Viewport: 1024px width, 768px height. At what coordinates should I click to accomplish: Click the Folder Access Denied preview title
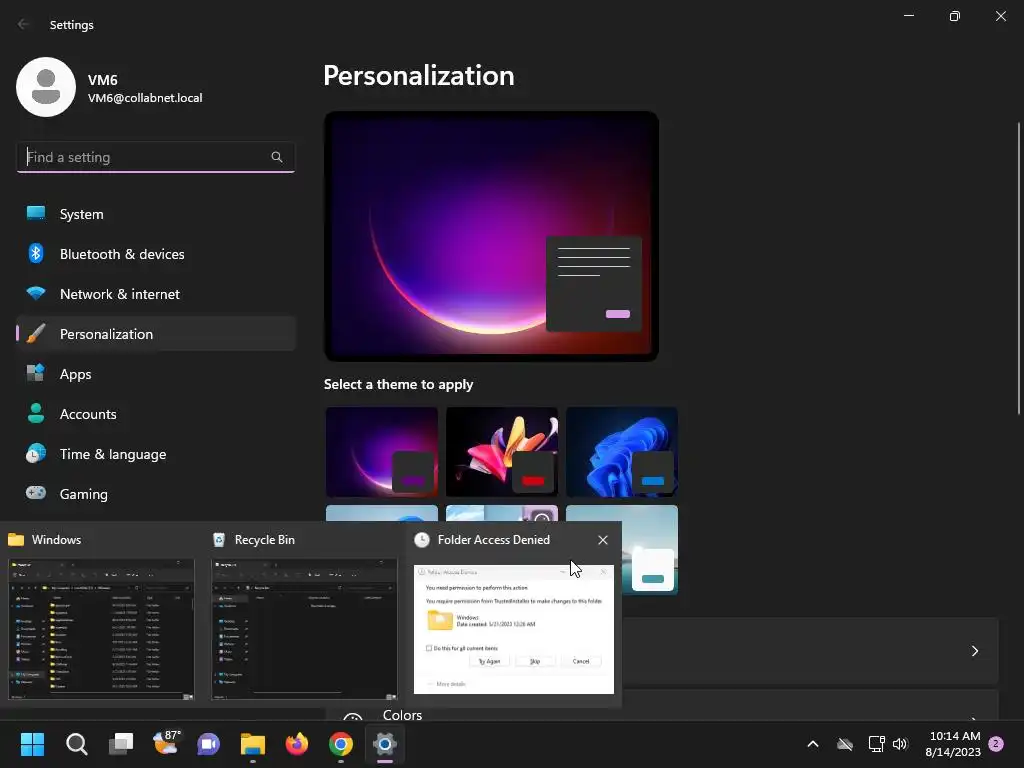point(494,540)
